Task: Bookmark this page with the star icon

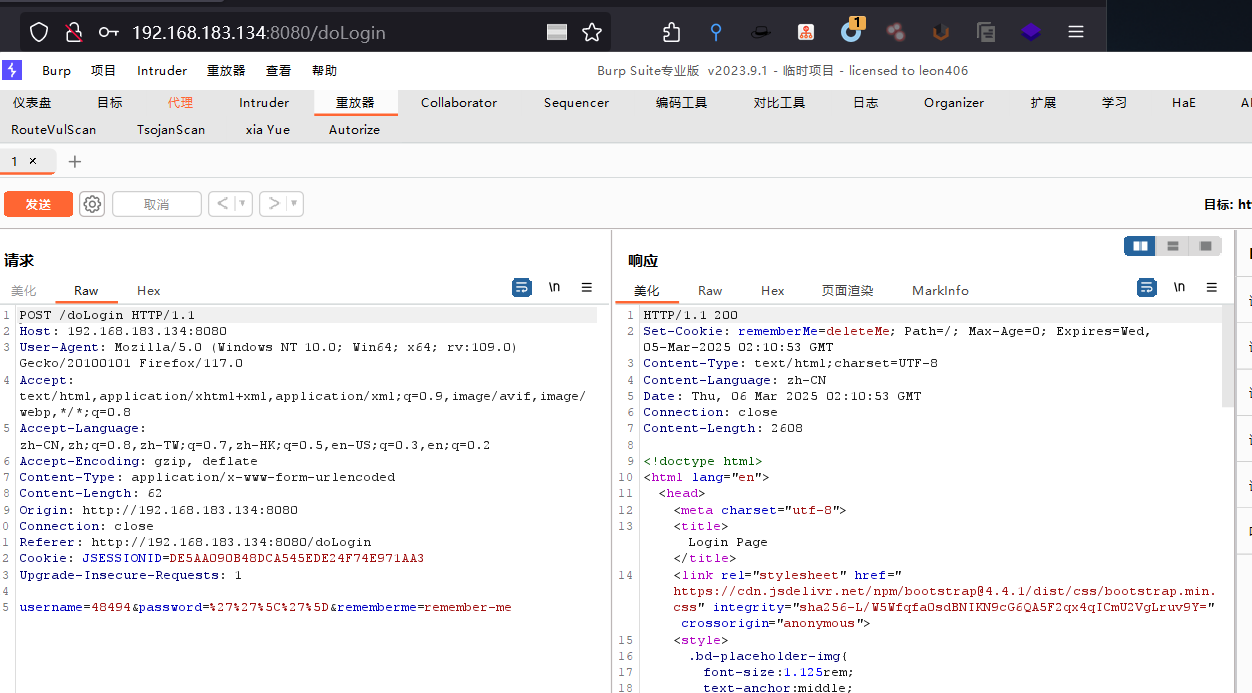Action: coord(592,32)
